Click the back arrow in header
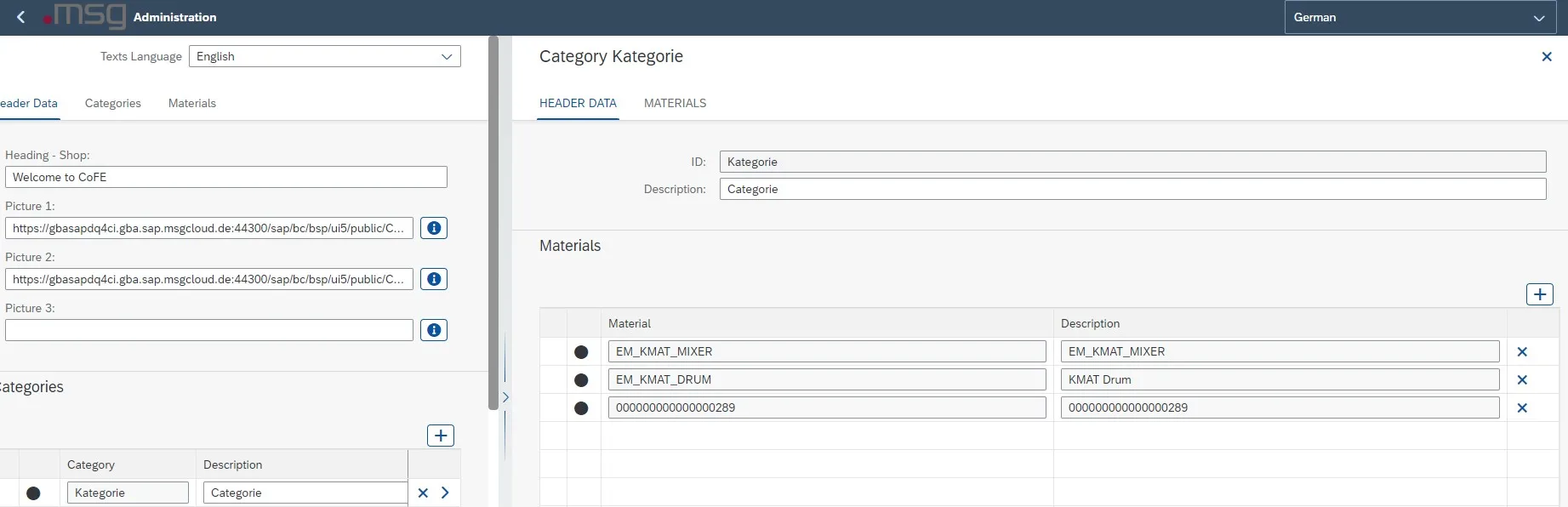The height and width of the screenshot is (507, 1568). 20,17
